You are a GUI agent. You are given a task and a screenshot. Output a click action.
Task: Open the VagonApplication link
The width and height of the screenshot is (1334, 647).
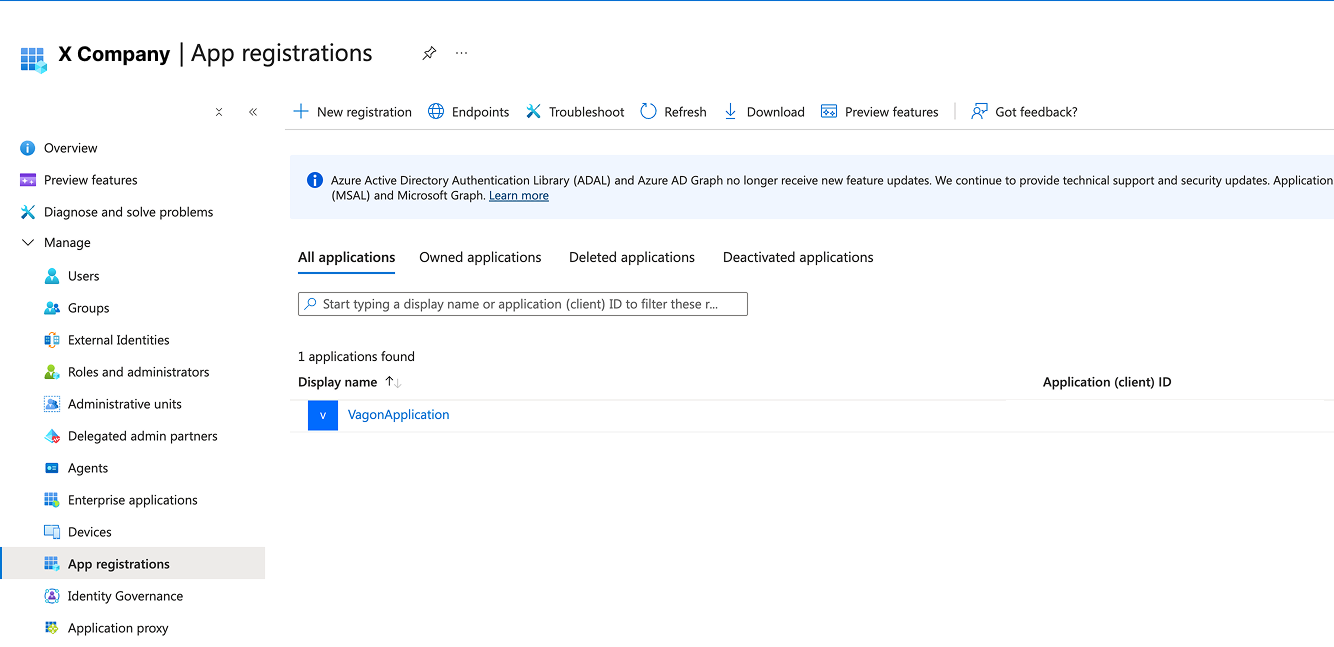pyautogui.click(x=399, y=415)
